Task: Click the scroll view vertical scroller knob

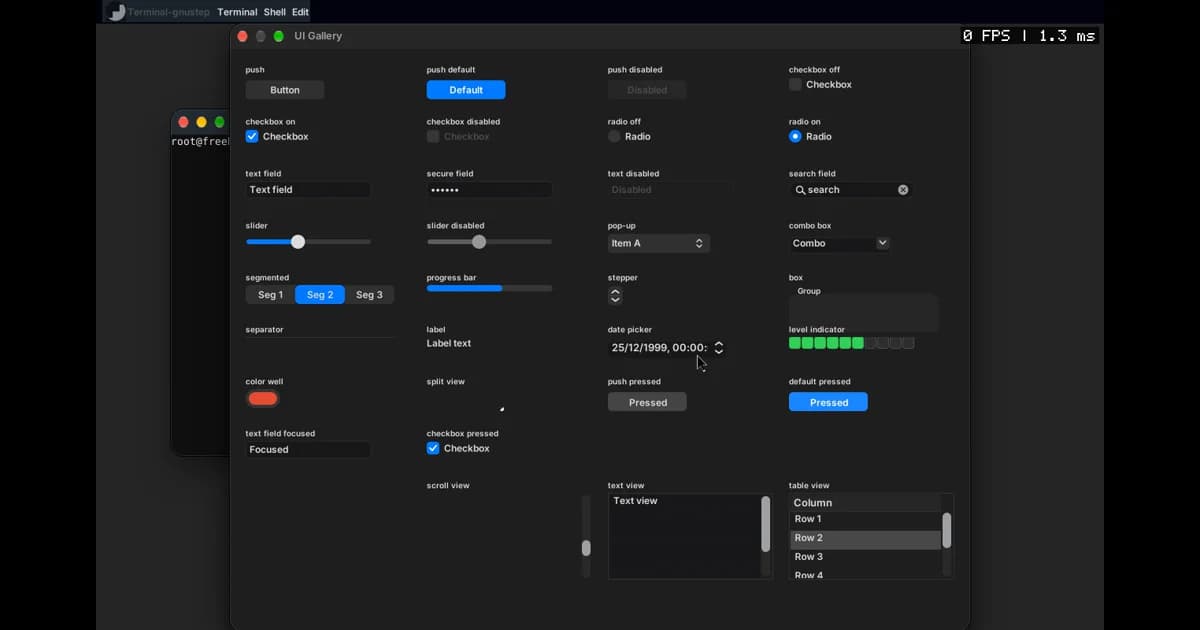Action: click(x=586, y=548)
